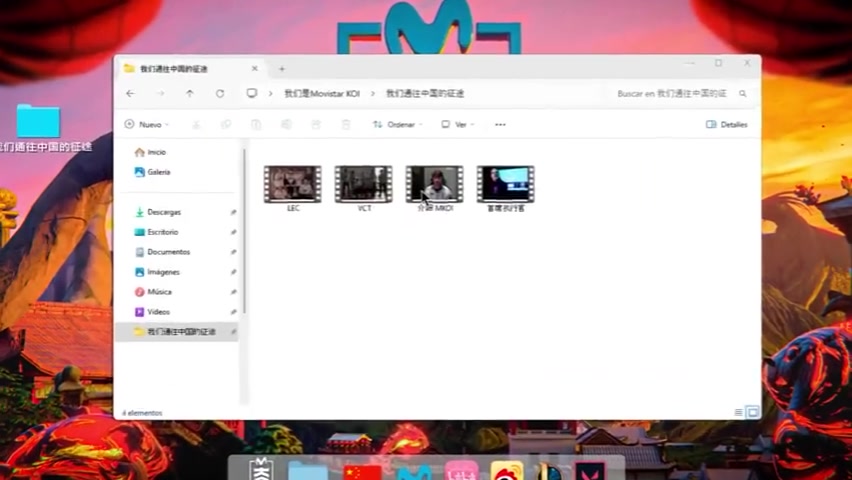The width and height of the screenshot is (852, 480).
Task: Open the China flag icon in the dock
Action: (x=362, y=472)
